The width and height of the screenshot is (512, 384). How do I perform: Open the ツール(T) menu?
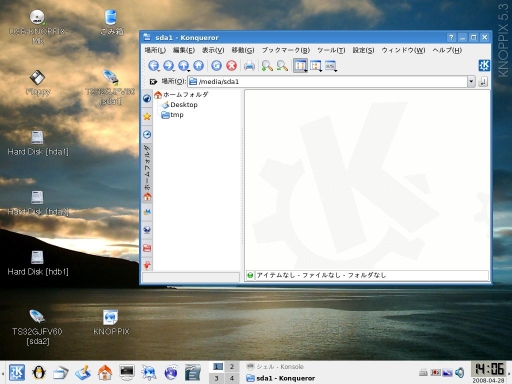331,50
